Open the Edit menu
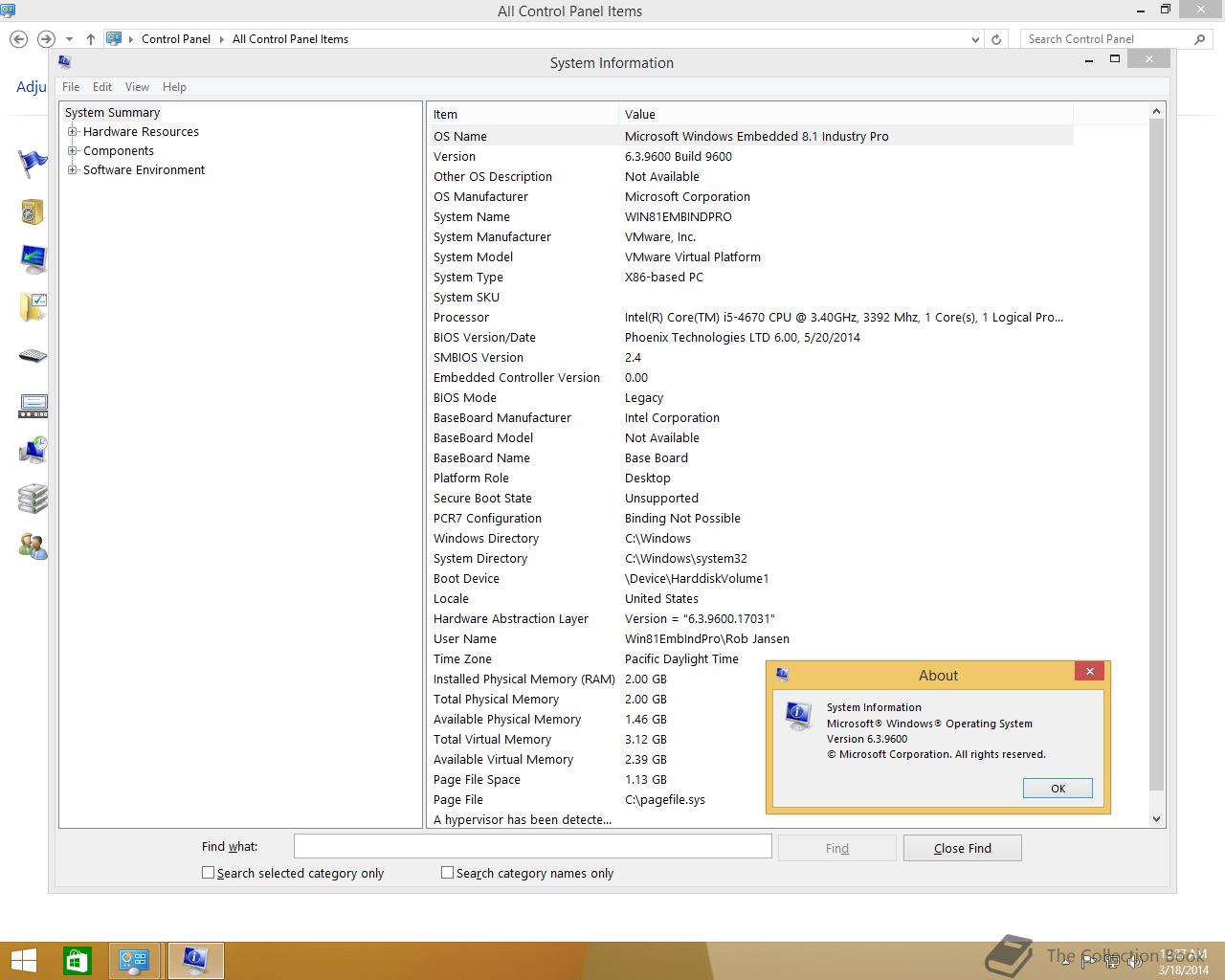The height and width of the screenshot is (980, 1225). point(102,87)
